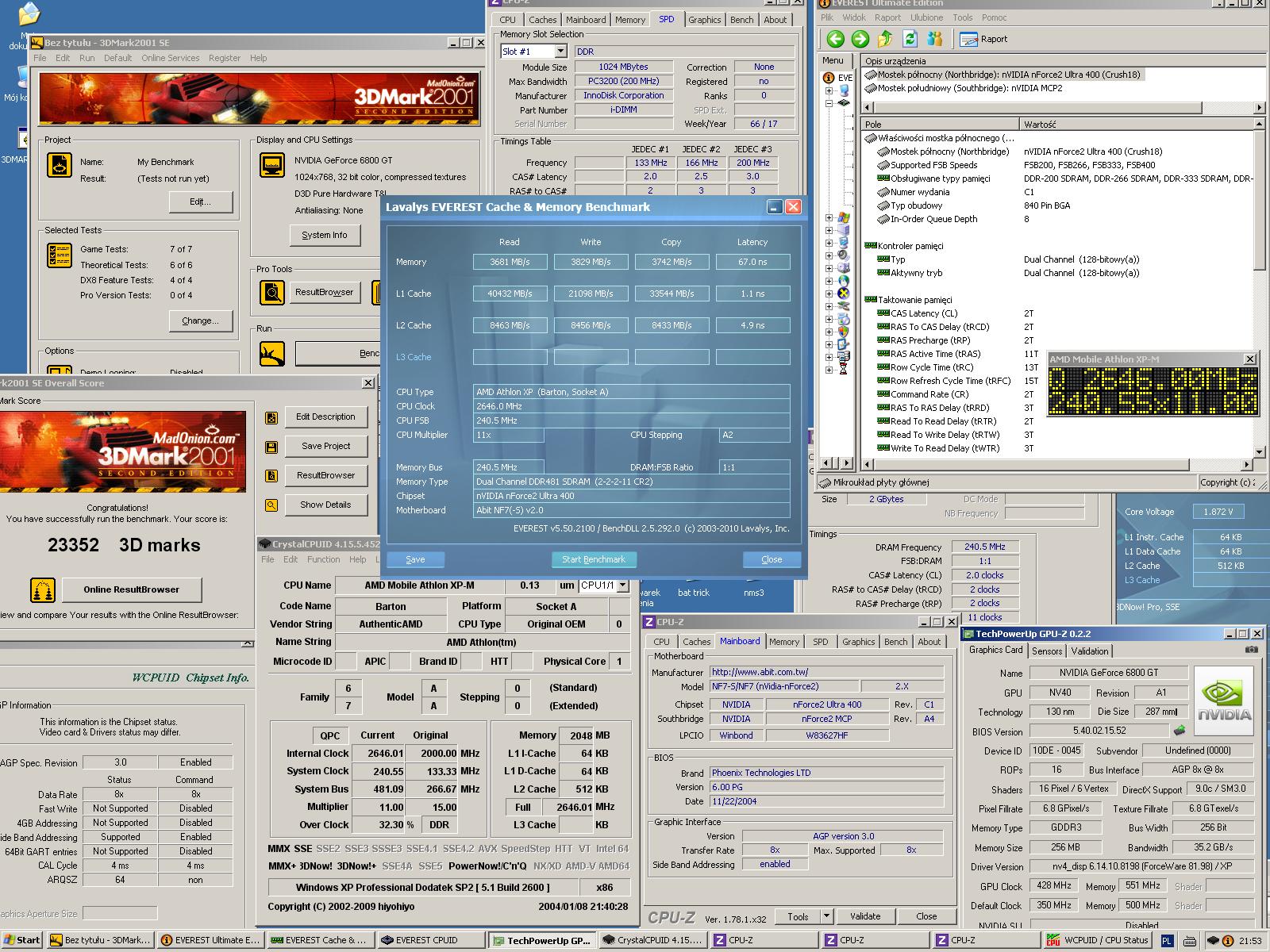The width and height of the screenshot is (1270, 952).
Task: Click the Show Details magnifier icon
Action: [271, 505]
